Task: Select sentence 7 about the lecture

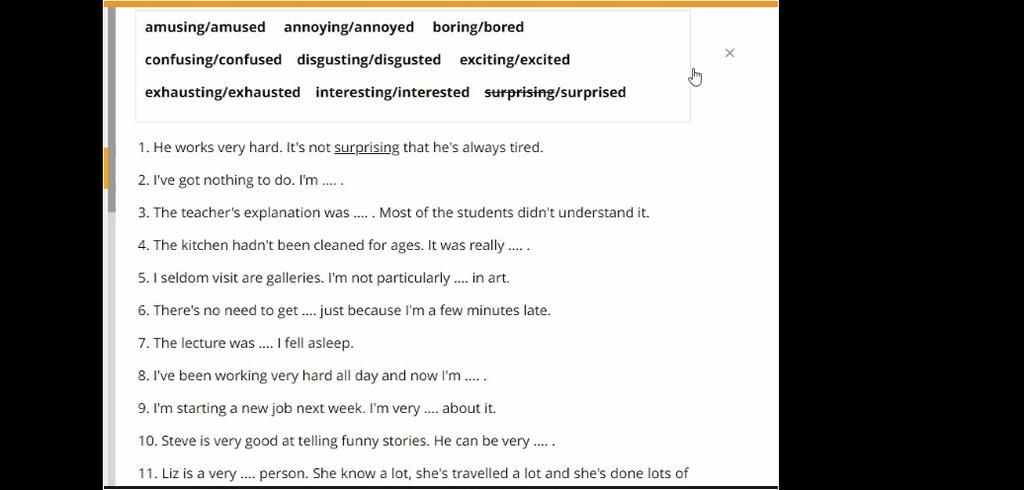Action: click(x=245, y=343)
